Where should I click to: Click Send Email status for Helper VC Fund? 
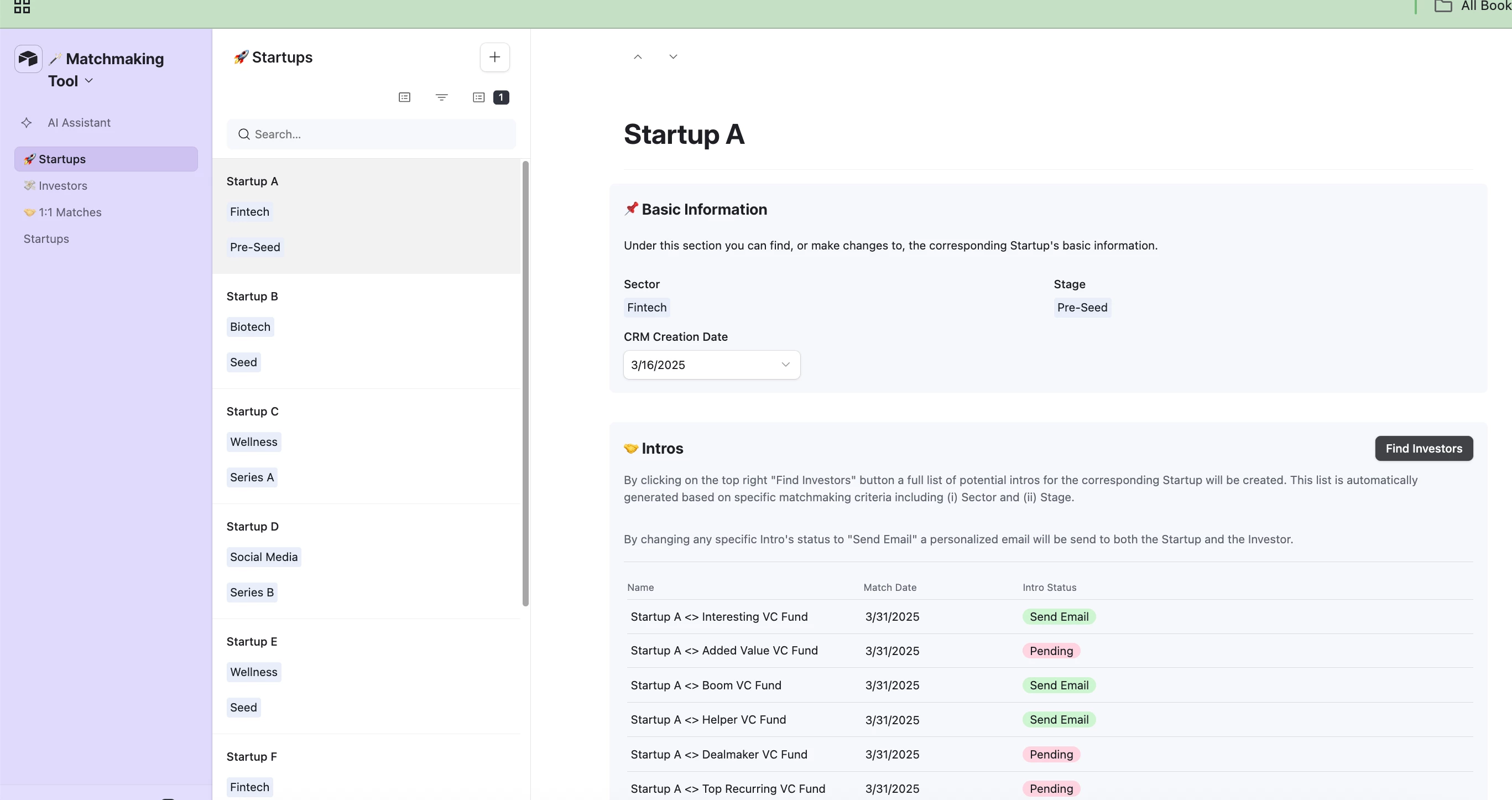1059,720
